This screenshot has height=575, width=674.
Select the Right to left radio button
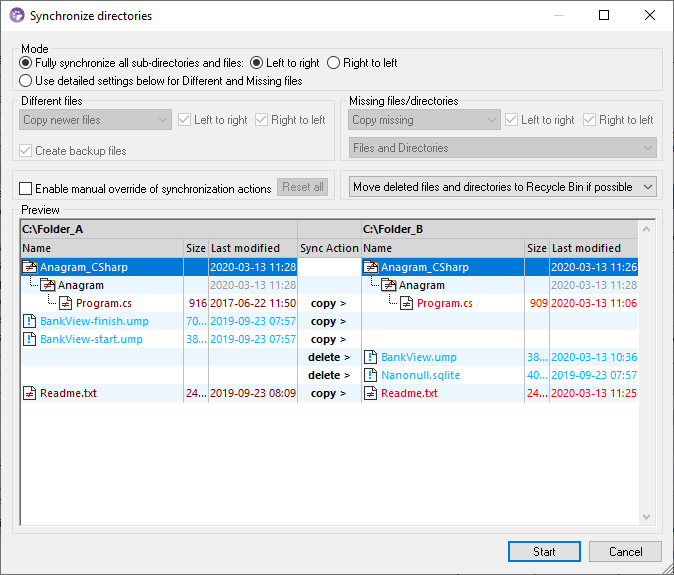click(334, 63)
